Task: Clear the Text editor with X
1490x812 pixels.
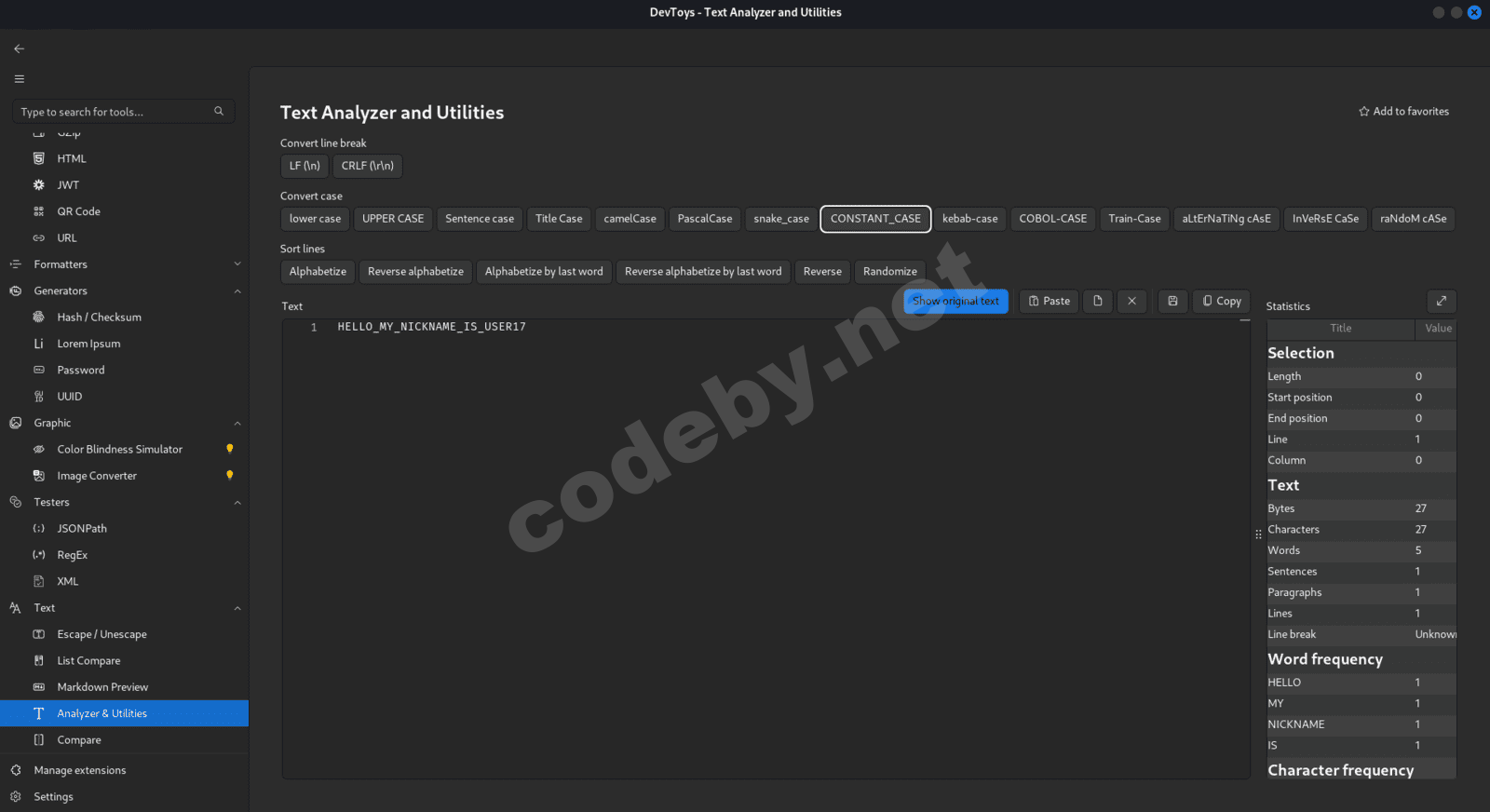Action: click(1131, 301)
